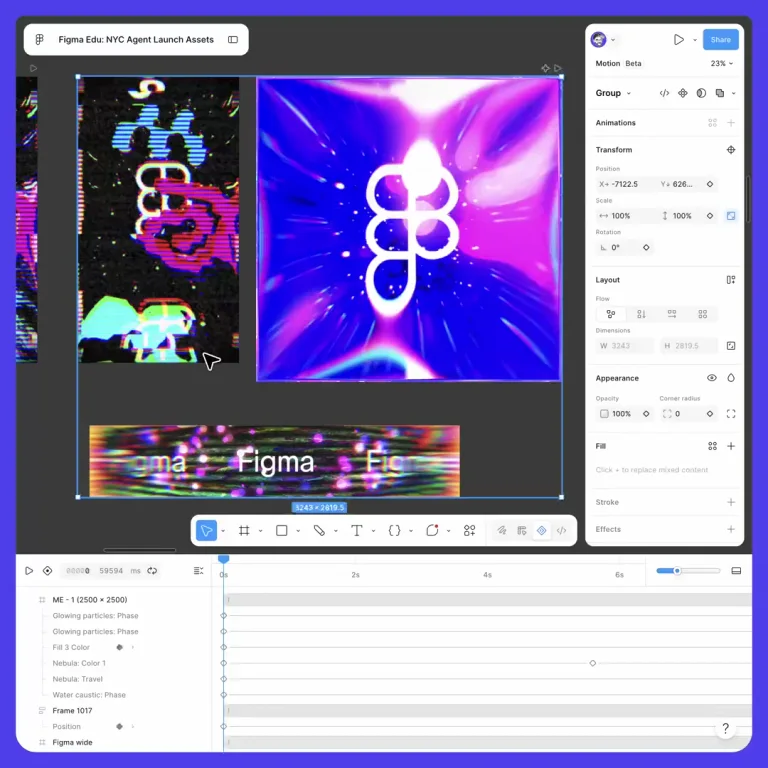
Task: Add a Position keyframe diamond
Action: tap(710, 184)
